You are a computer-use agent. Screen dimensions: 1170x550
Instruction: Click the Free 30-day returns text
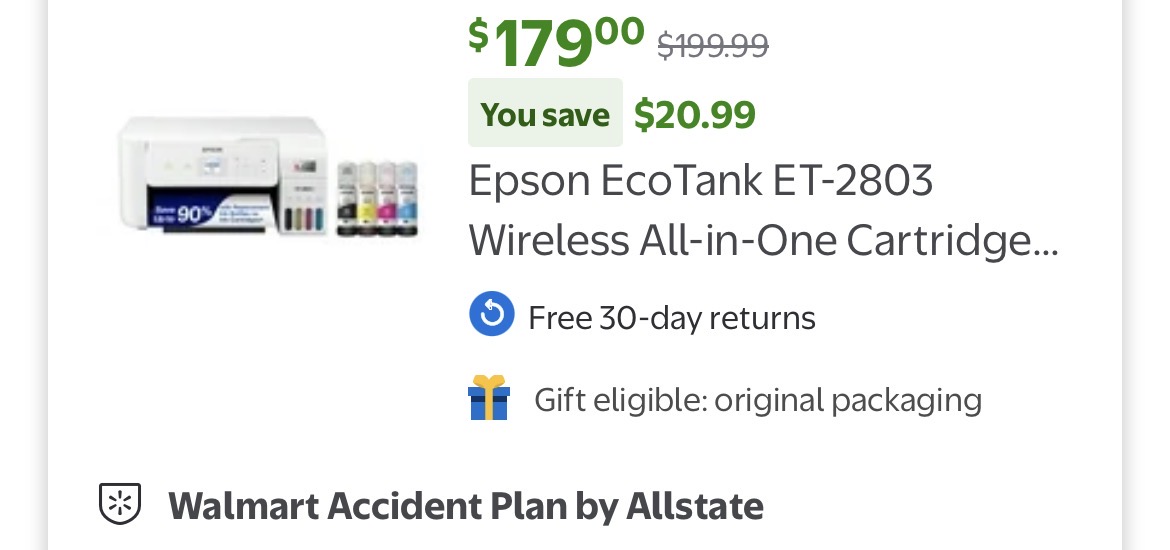671,318
